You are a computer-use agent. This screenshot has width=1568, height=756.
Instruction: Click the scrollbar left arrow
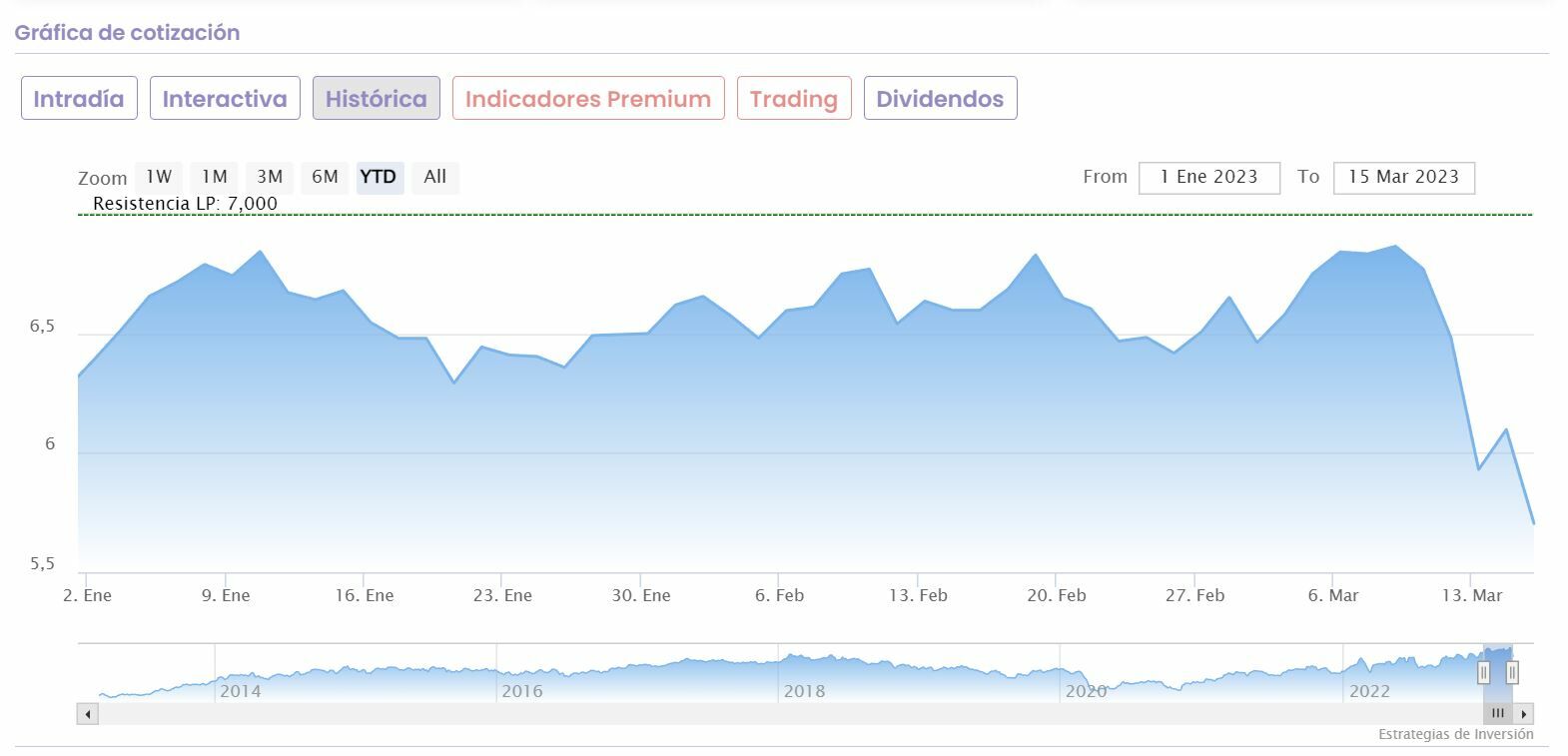click(x=88, y=714)
